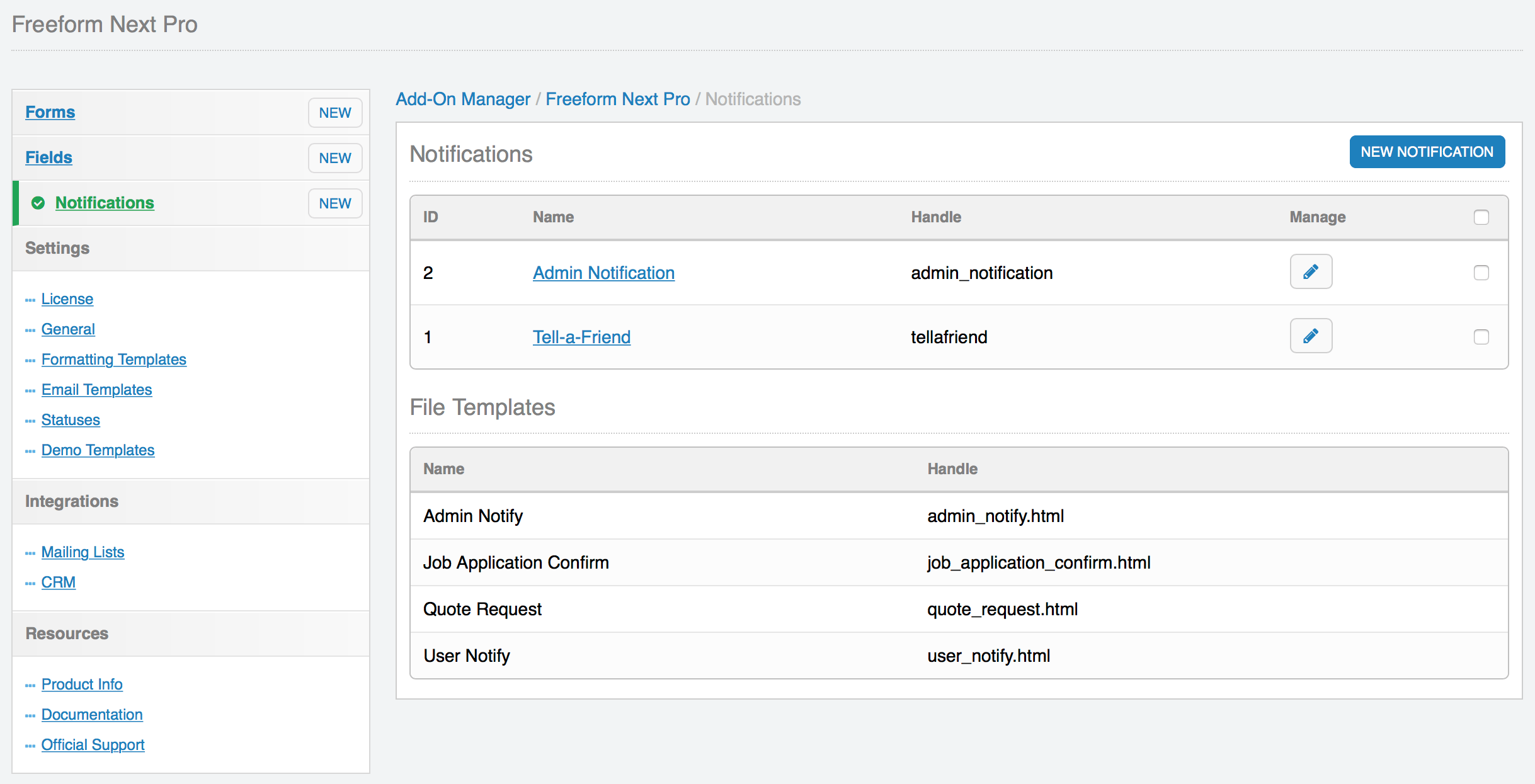Image resolution: width=1535 pixels, height=784 pixels.
Task: Edit Tell-a-Friend notification via pencil icon
Action: point(1311,336)
